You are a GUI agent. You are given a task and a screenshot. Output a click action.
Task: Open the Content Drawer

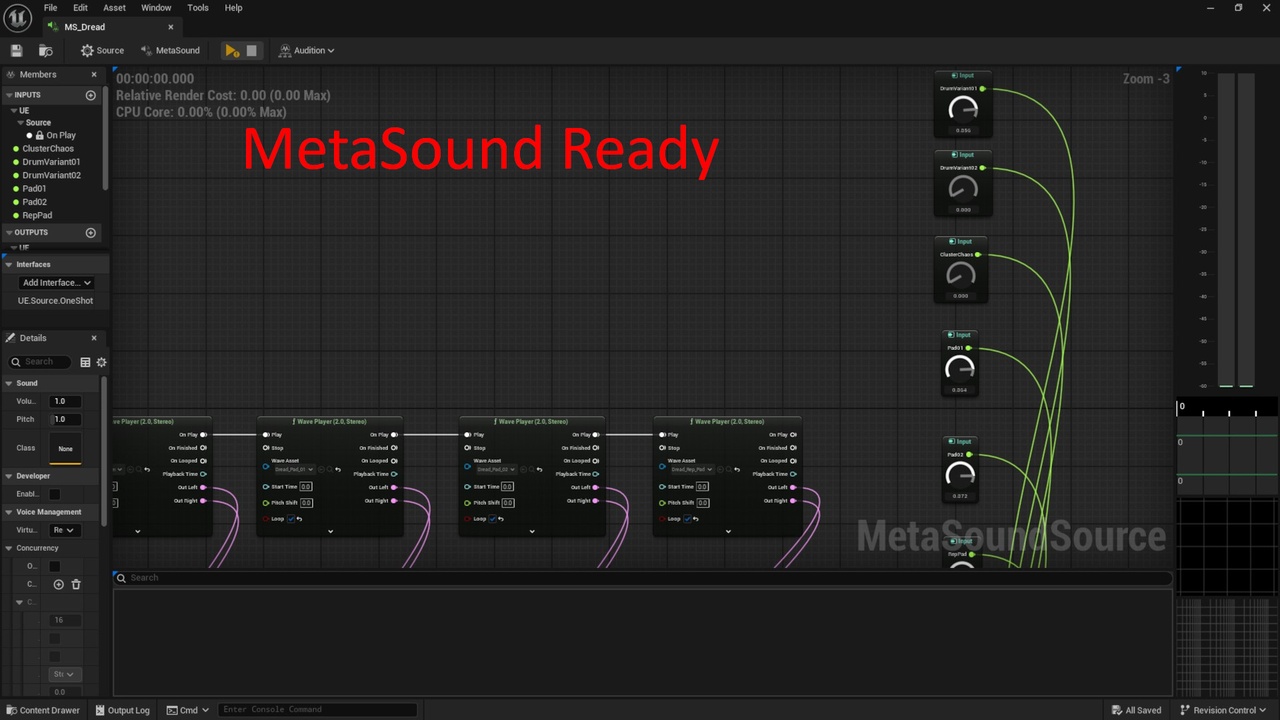(x=43, y=710)
